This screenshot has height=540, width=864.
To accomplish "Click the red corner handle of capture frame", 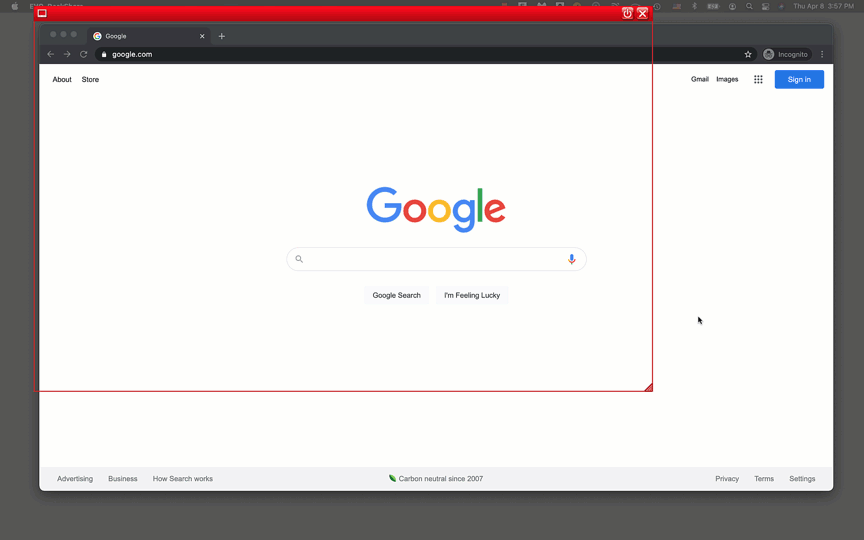I will tap(649, 387).
